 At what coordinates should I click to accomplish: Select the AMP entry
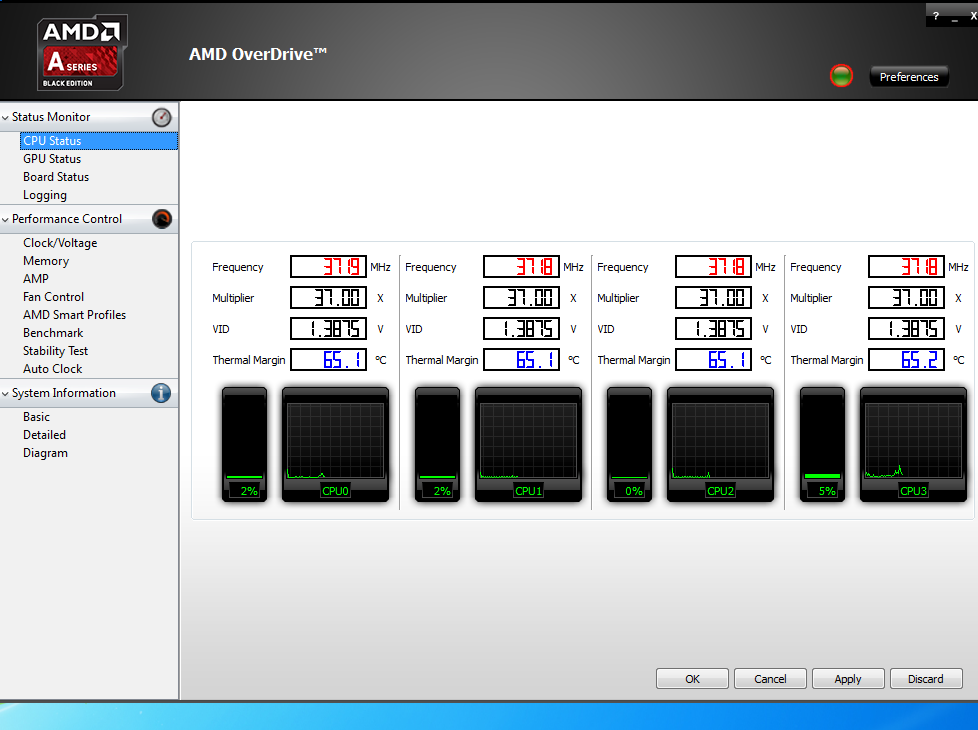pos(36,279)
